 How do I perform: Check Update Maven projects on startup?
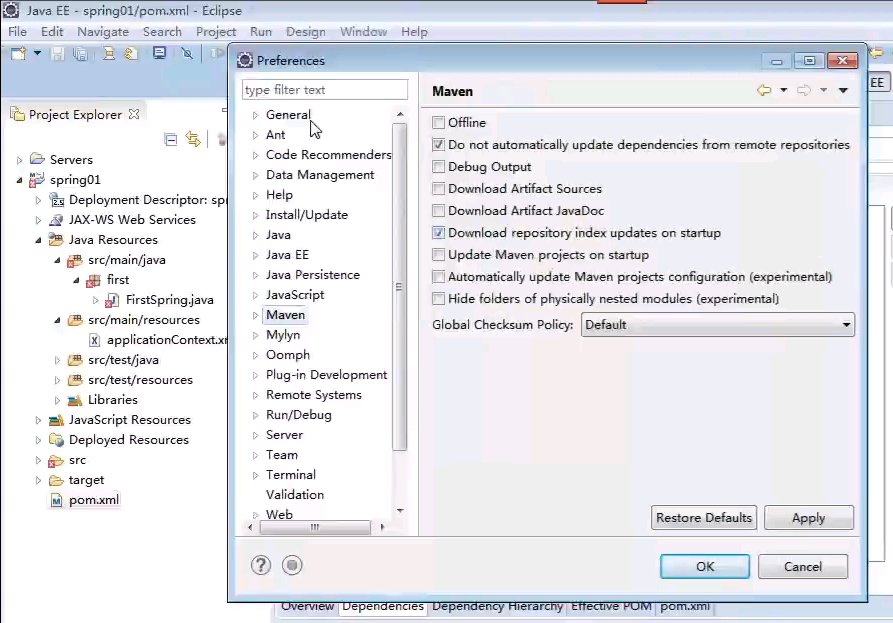[438, 255]
